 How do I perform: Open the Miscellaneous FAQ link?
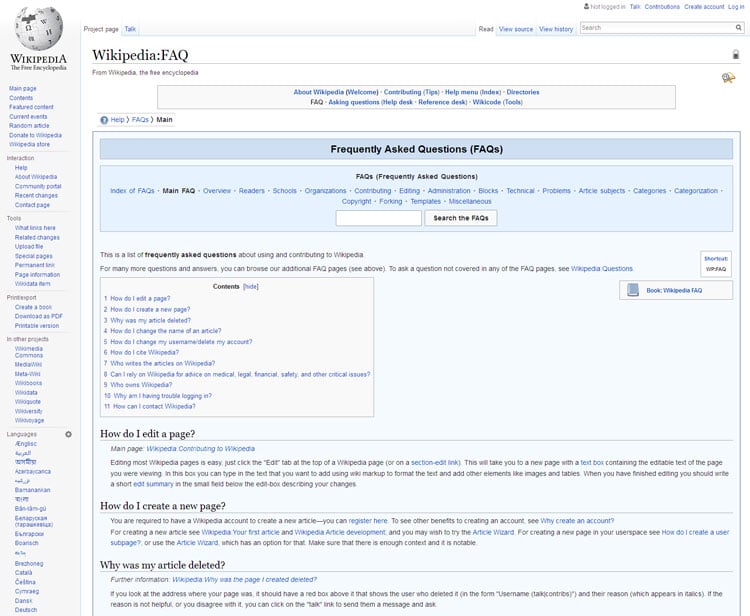[470, 201]
